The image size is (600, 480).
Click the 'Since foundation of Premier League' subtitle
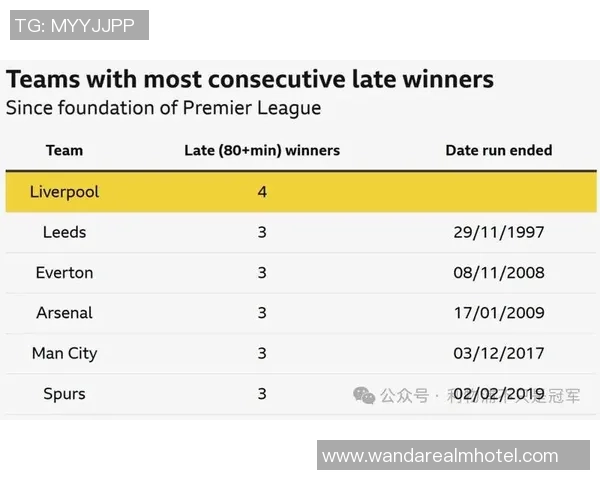tap(164, 107)
